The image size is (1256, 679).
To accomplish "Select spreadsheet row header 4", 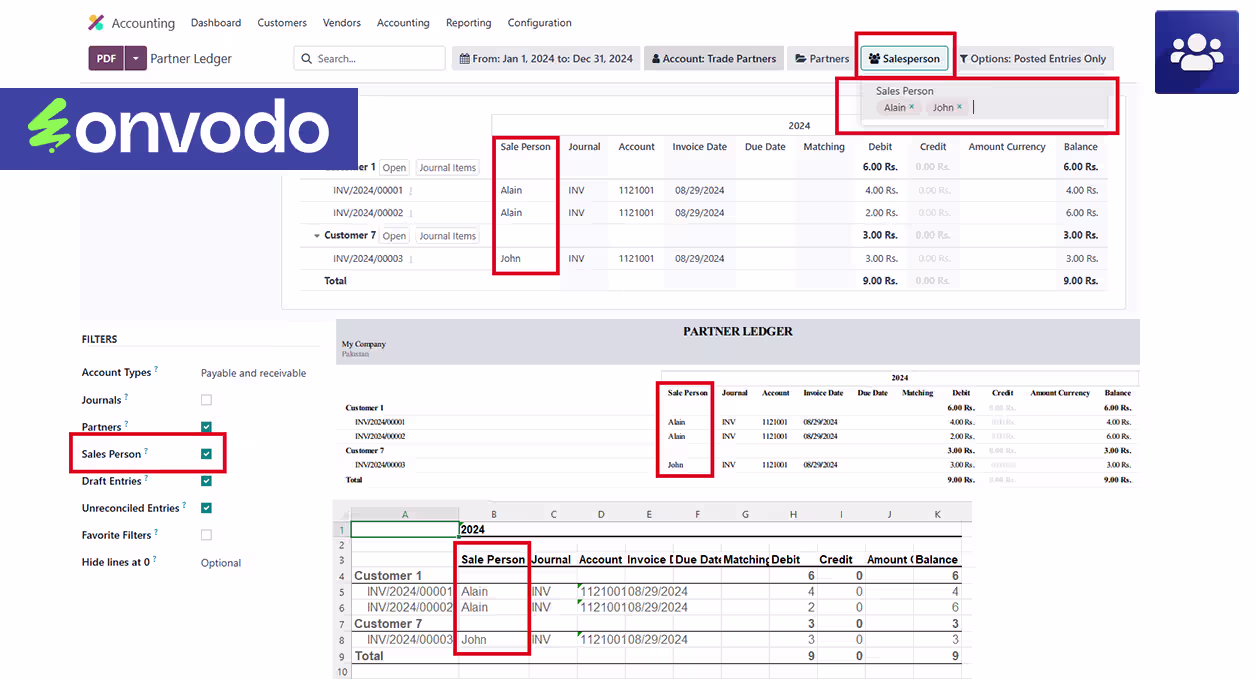I will point(342,576).
